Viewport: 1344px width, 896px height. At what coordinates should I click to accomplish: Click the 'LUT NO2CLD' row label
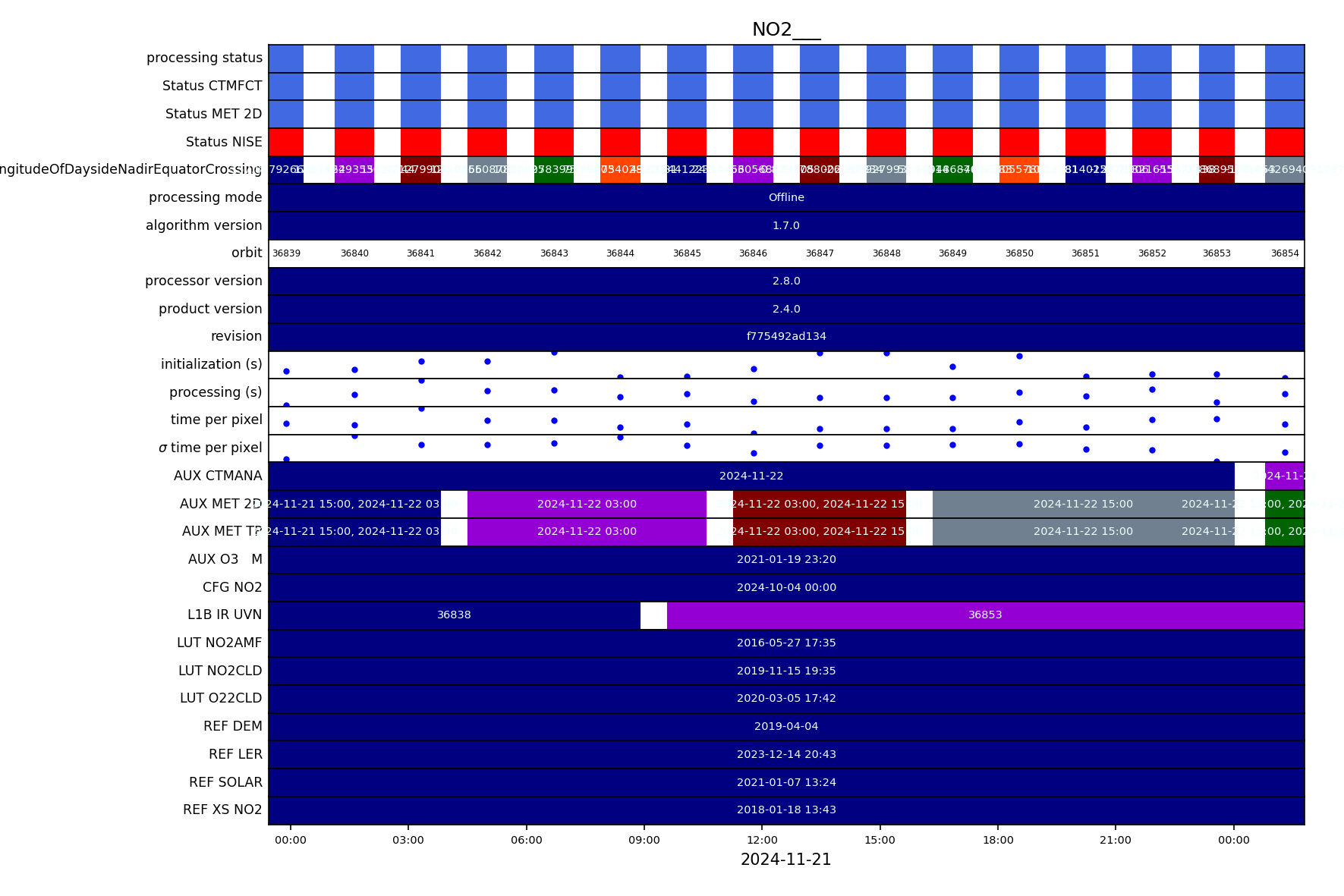[x=220, y=671]
